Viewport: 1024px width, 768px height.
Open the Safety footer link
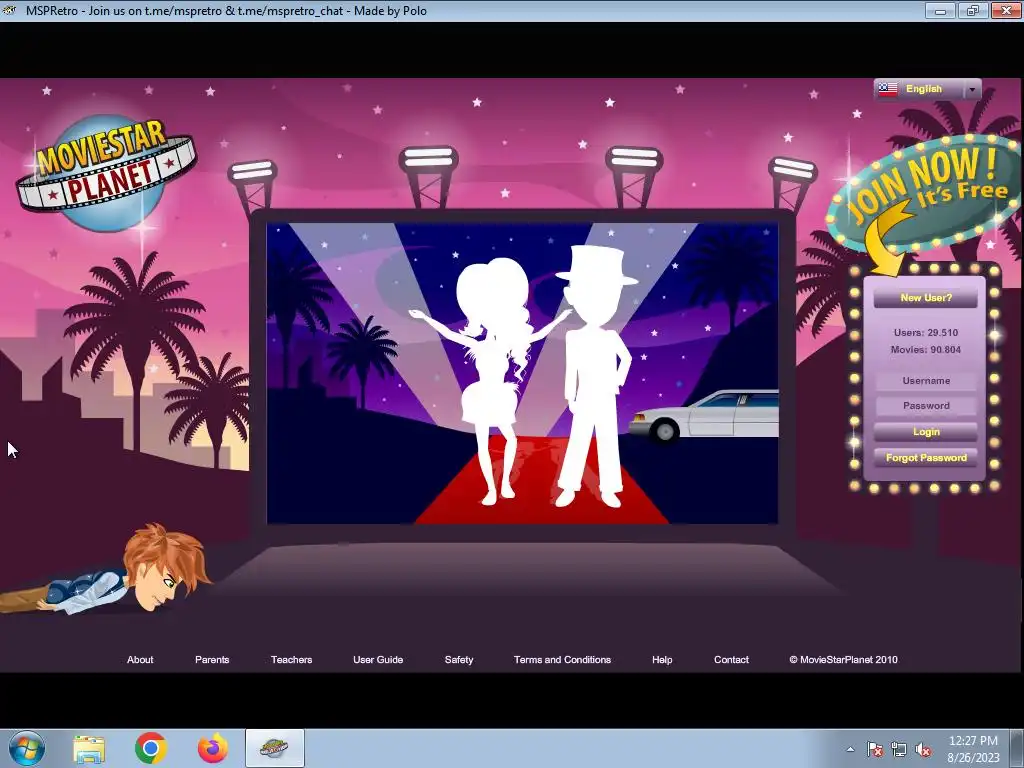coord(458,660)
